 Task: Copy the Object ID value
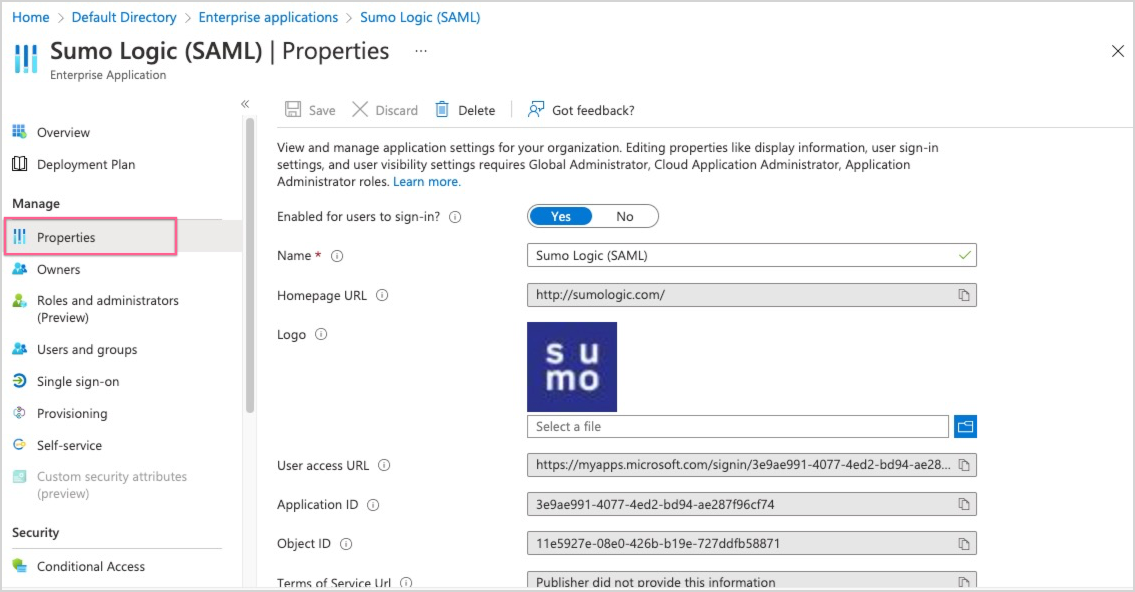[x=963, y=543]
